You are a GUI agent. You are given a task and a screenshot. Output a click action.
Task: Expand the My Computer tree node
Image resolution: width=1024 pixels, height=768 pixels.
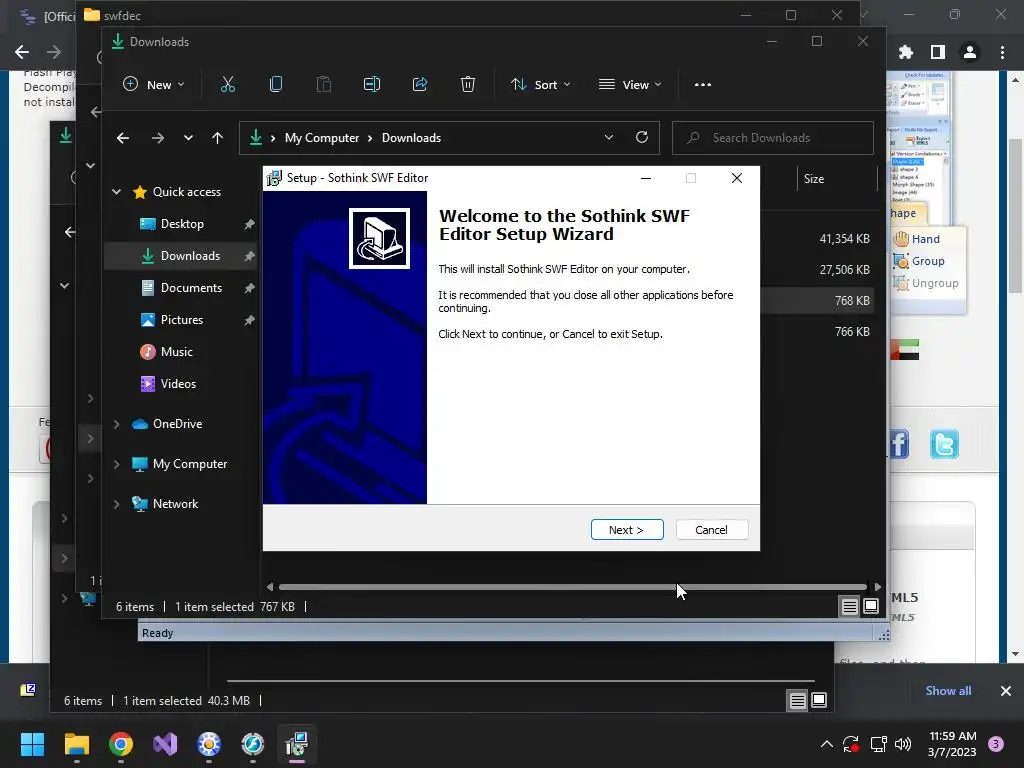[x=116, y=464]
